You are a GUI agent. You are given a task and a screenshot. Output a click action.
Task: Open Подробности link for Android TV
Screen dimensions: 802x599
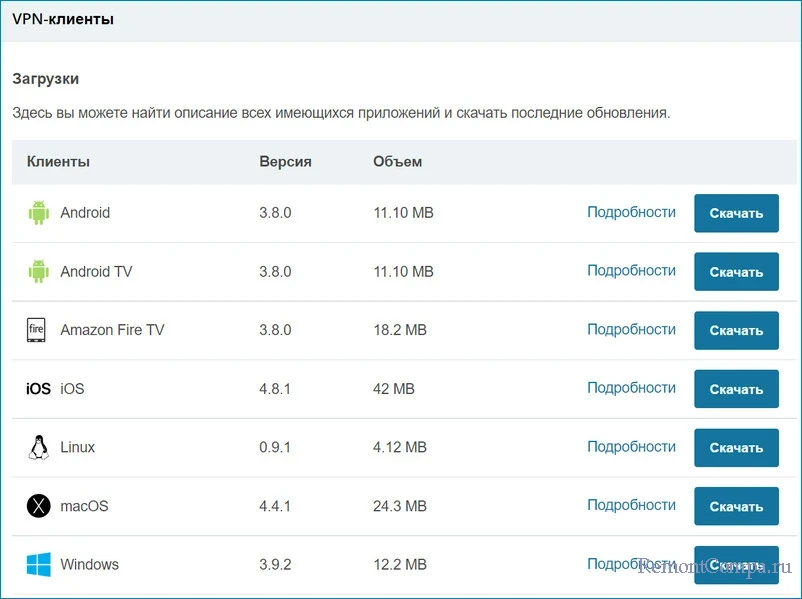[x=631, y=271]
